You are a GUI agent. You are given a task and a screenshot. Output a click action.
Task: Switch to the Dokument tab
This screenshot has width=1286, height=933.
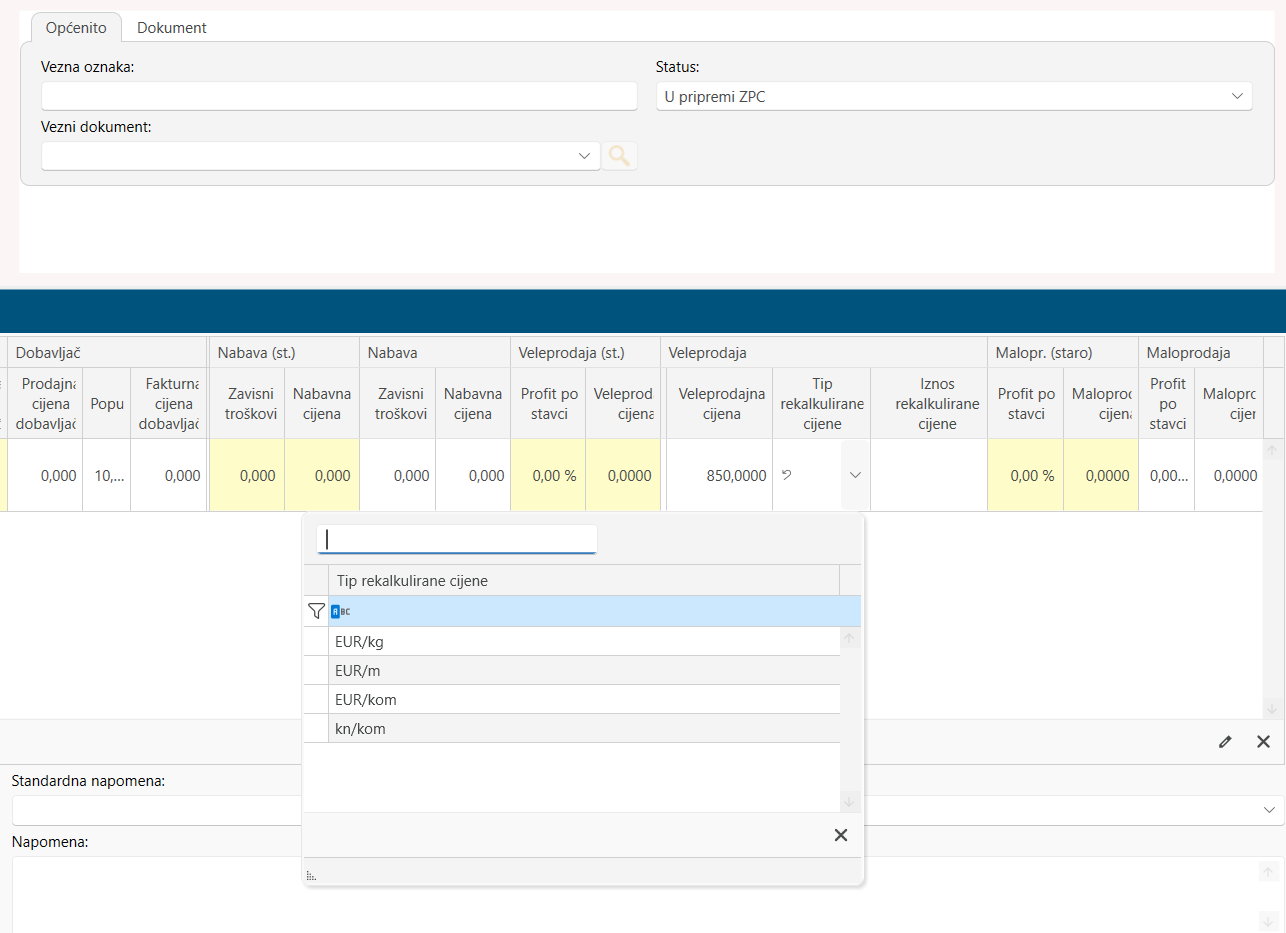(172, 28)
